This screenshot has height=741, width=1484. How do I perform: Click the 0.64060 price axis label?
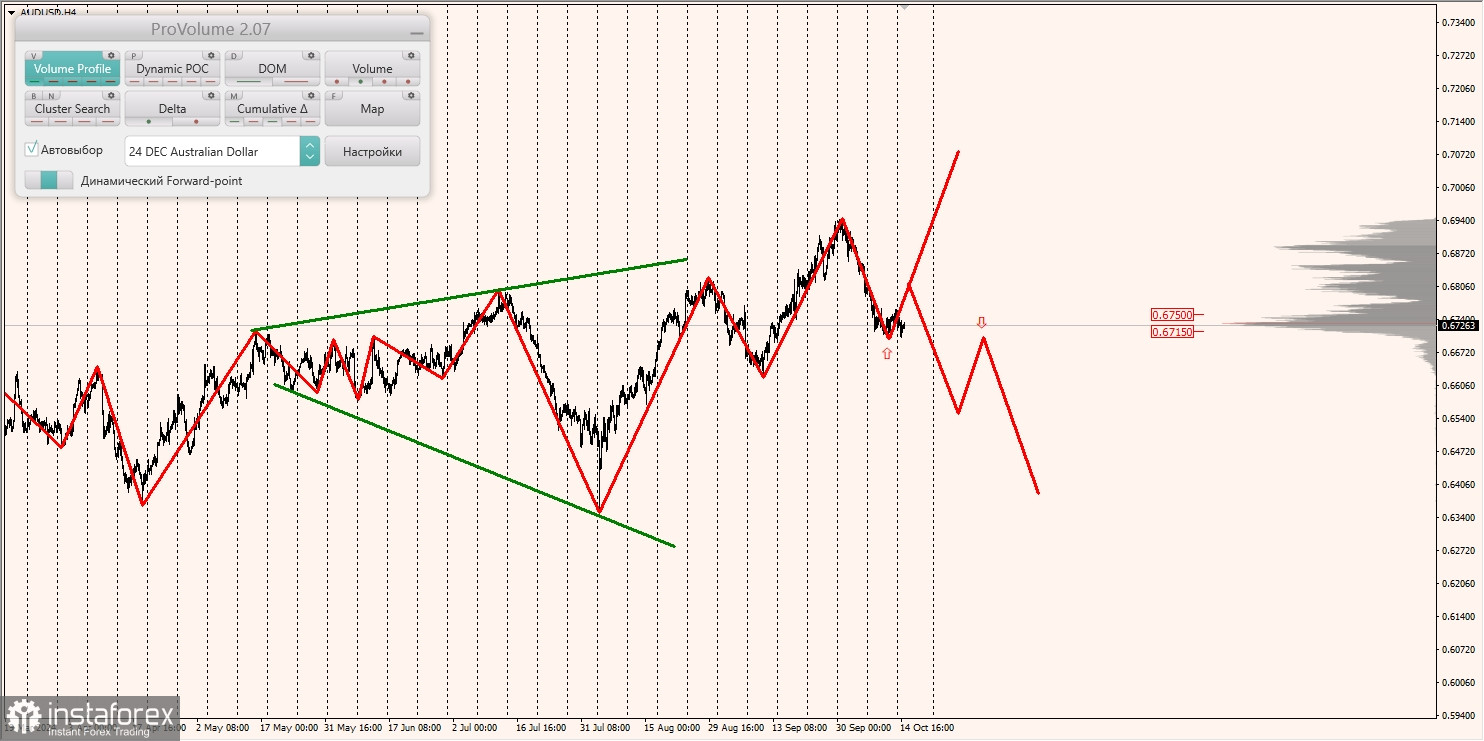[1459, 485]
